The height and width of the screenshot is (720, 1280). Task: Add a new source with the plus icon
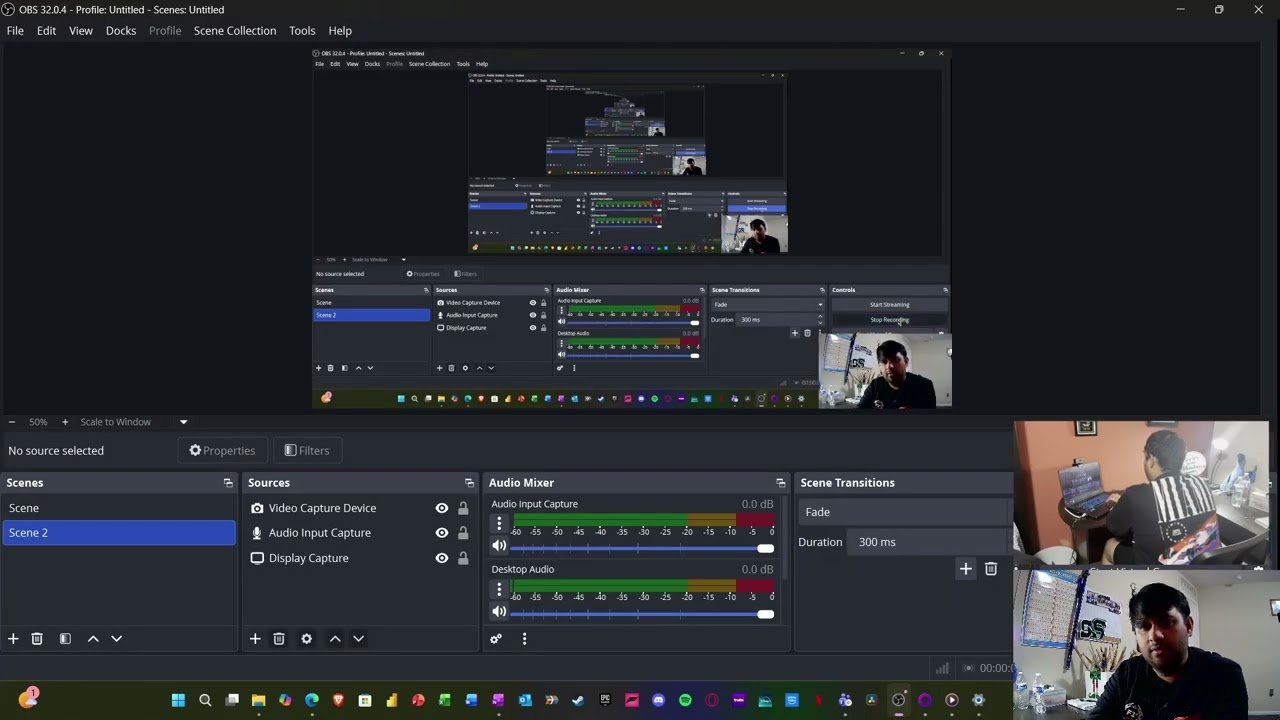pyautogui.click(x=255, y=639)
